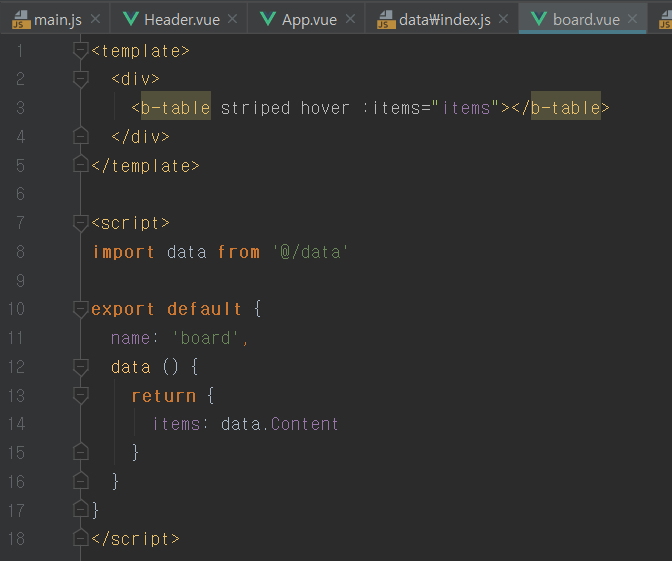
Task: Click the export keyword on line 10
Action: 123,309
